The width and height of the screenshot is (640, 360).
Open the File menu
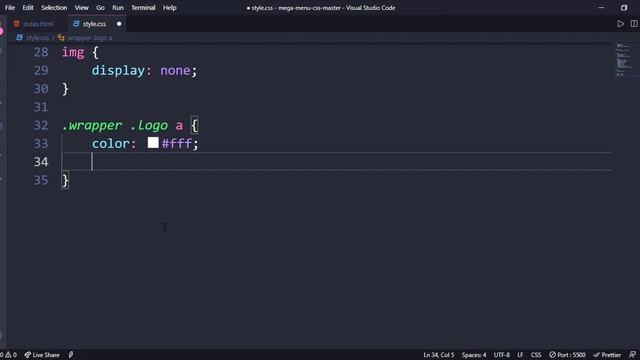[x=10, y=8]
